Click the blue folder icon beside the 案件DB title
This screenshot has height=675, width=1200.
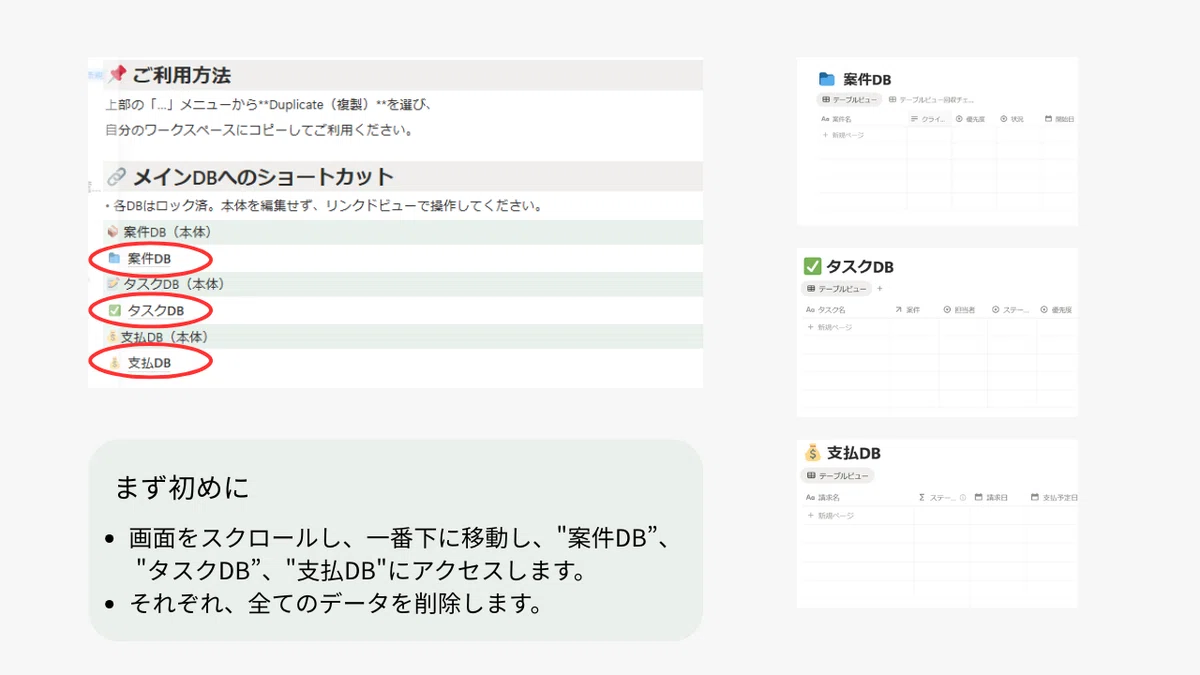[826, 79]
